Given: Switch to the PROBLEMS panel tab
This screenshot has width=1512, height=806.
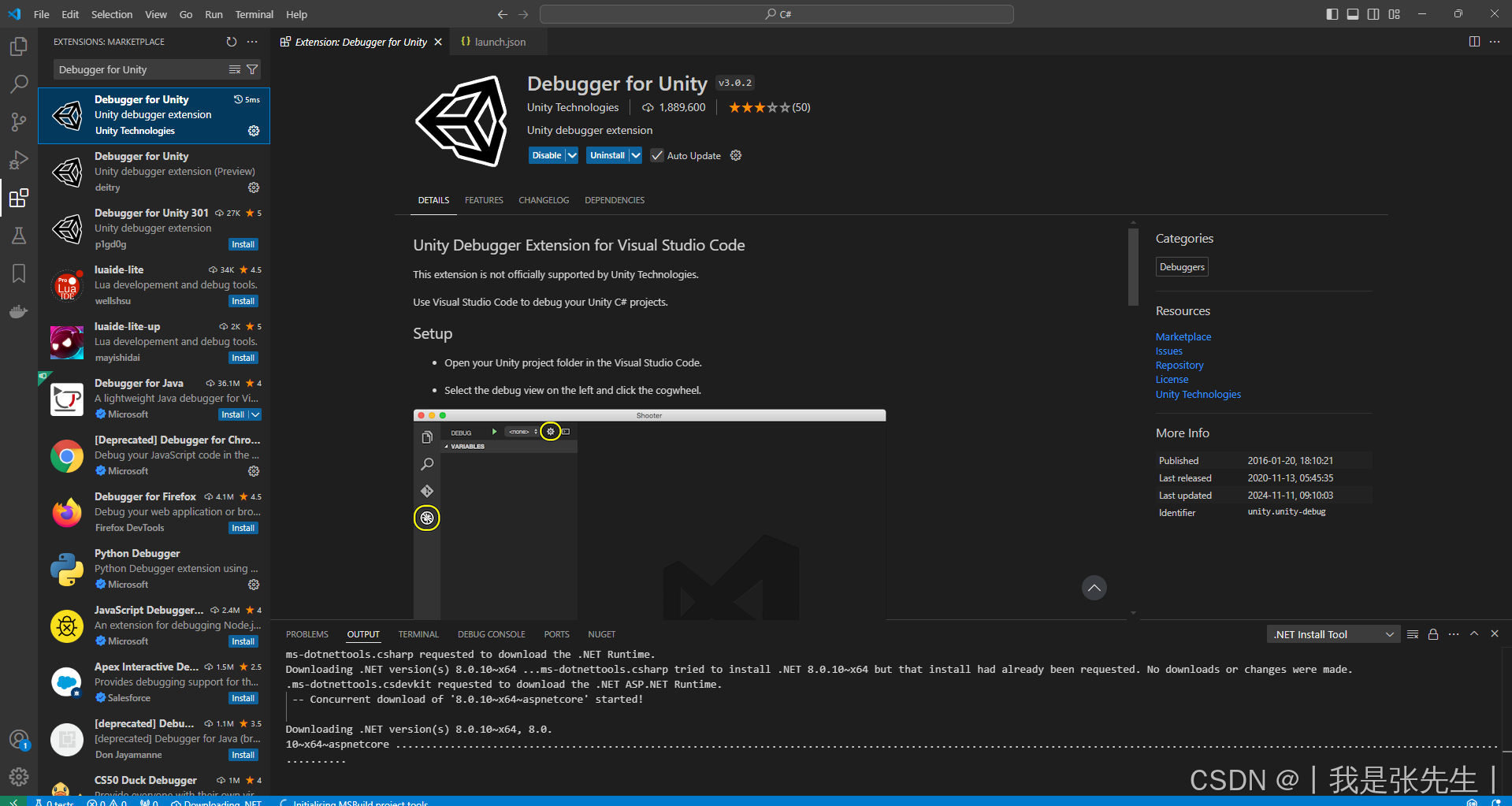Looking at the screenshot, I should [x=307, y=634].
